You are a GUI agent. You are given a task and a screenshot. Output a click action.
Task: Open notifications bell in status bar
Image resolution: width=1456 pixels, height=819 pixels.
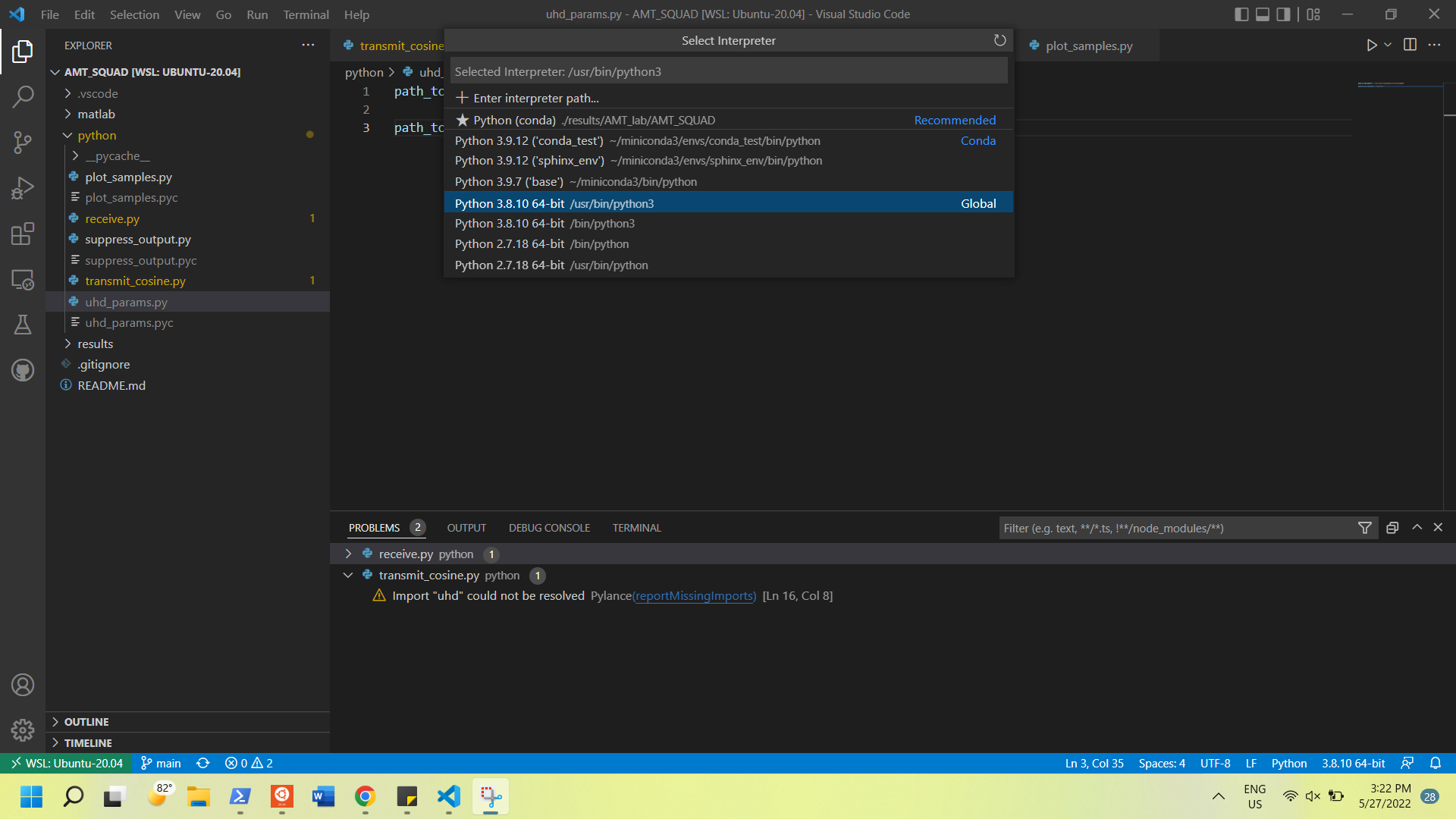coord(1436,763)
